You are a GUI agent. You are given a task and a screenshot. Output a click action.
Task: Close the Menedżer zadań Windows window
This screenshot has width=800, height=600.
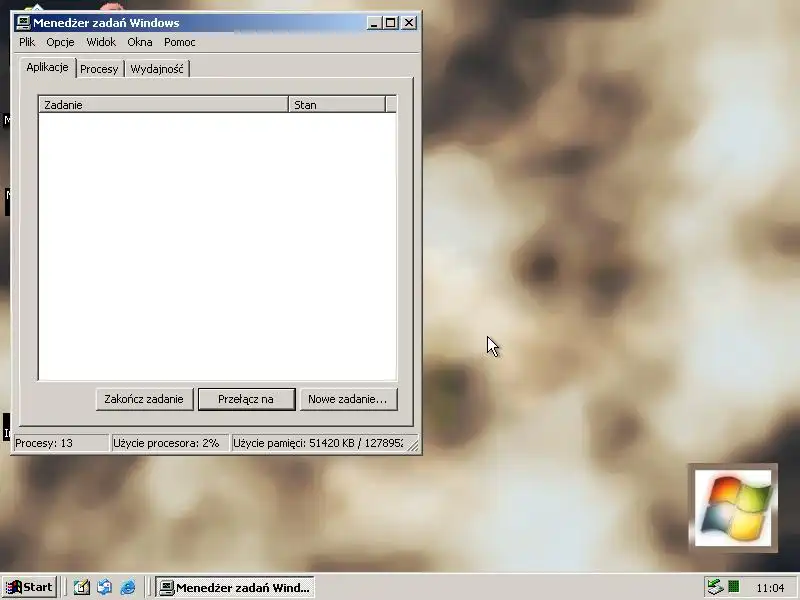point(409,23)
